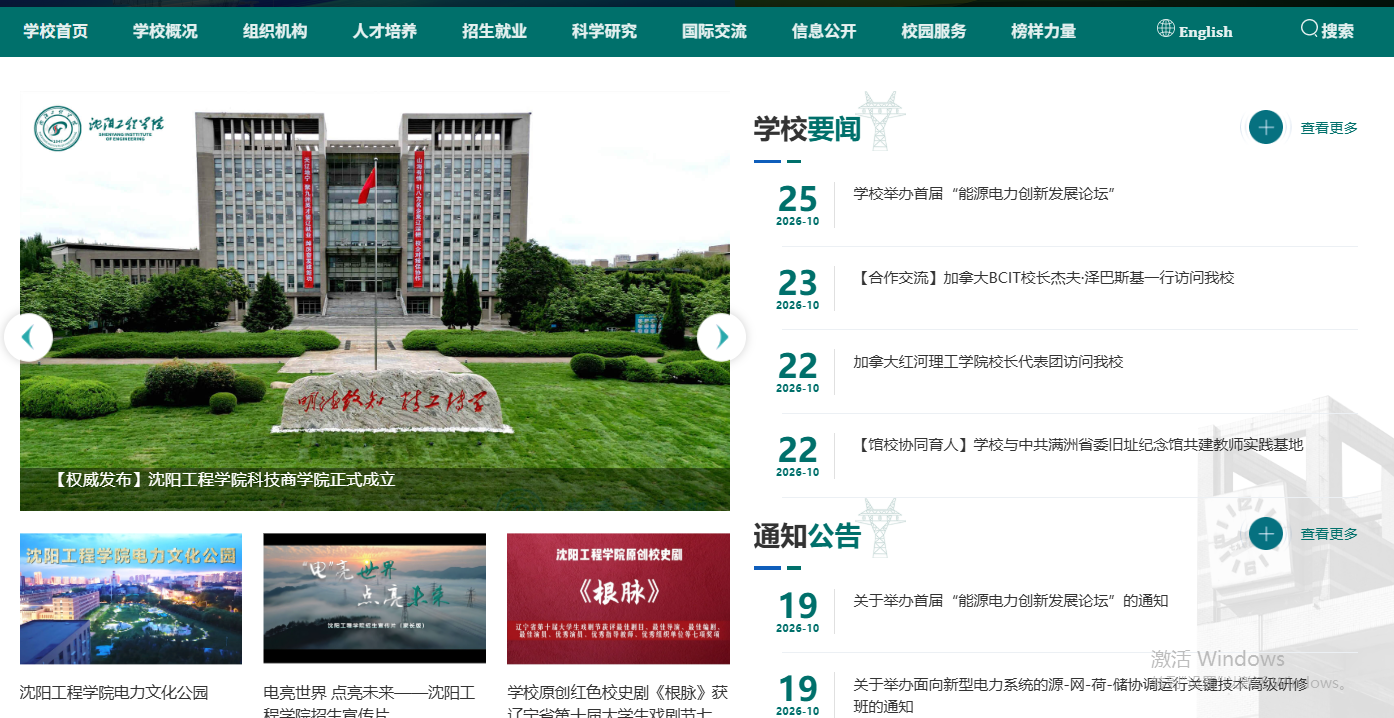Open the 学校首页 menu item
Viewport: 1394px width, 718px height.
[56, 31]
